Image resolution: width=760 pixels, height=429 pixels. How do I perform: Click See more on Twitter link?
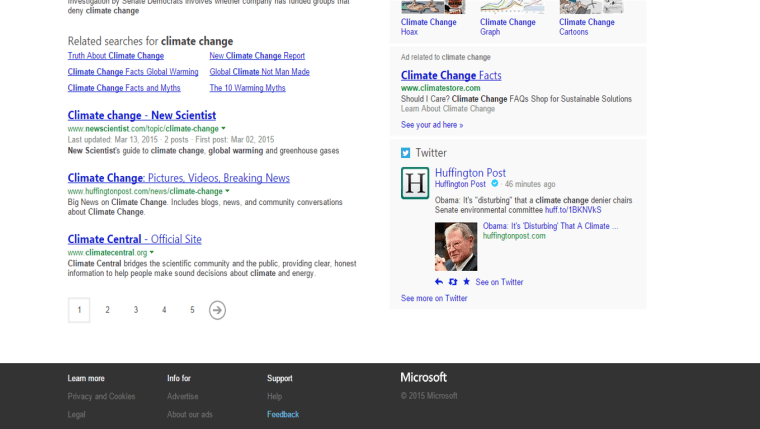(434, 298)
